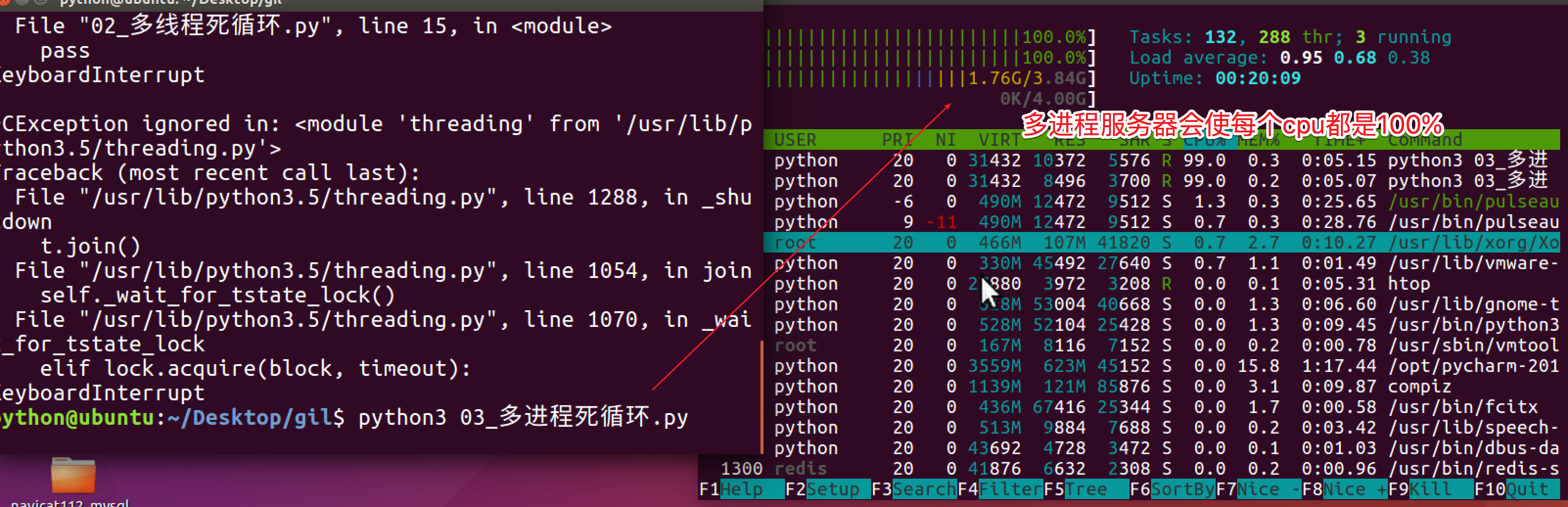Screen dimensions: 1568x507
Task: Select the /usr/lib/speech- process row
Action: [x=1161, y=428]
